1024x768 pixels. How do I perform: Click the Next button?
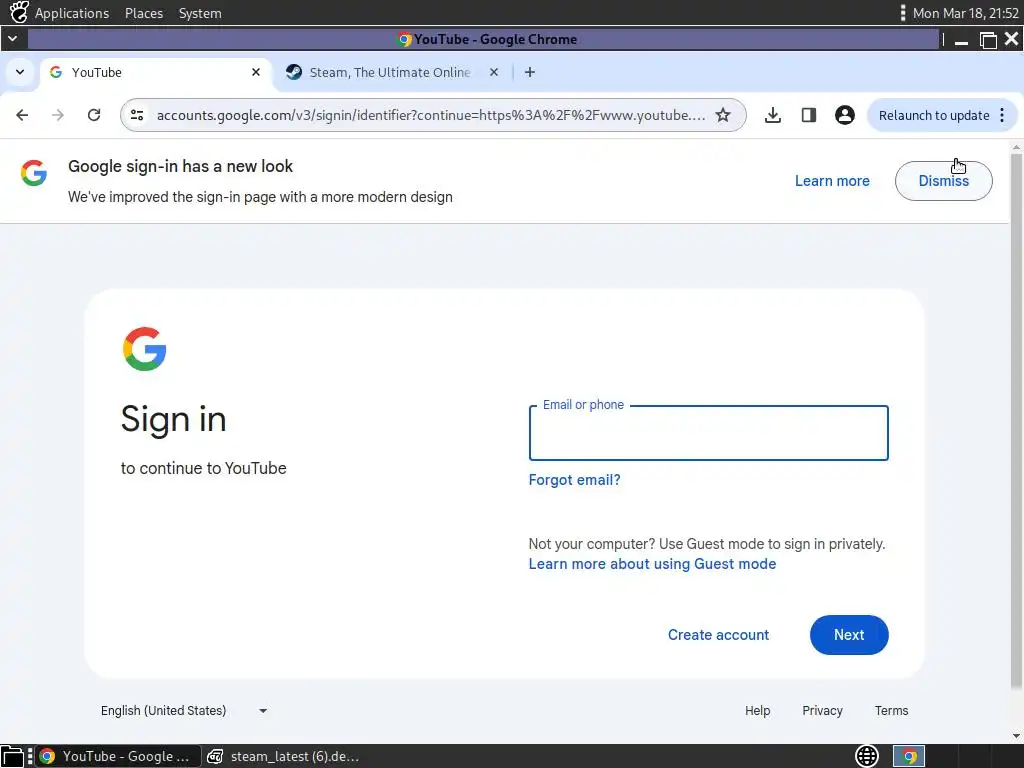pos(849,635)
